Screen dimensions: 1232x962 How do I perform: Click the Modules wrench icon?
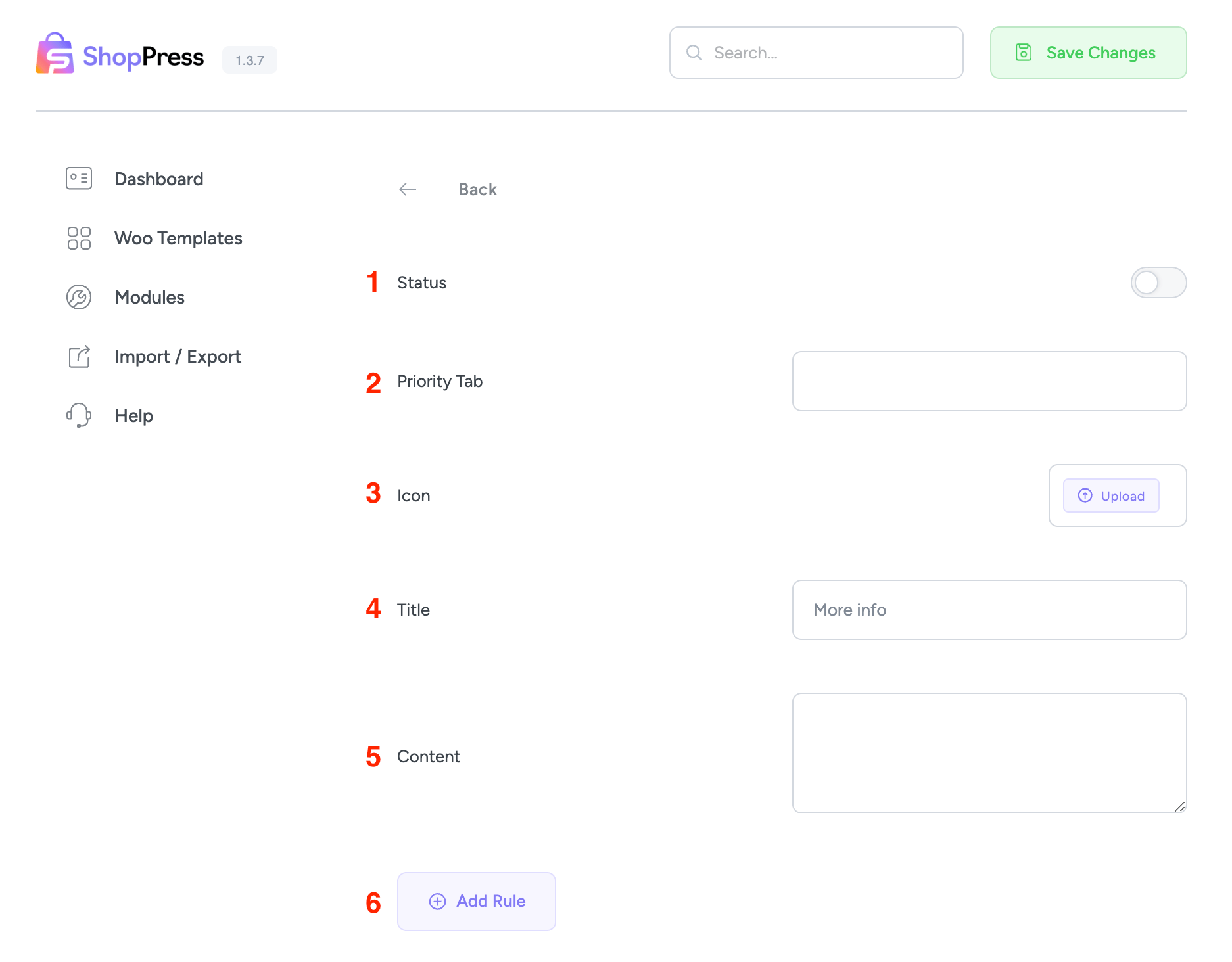coord(78,297)
